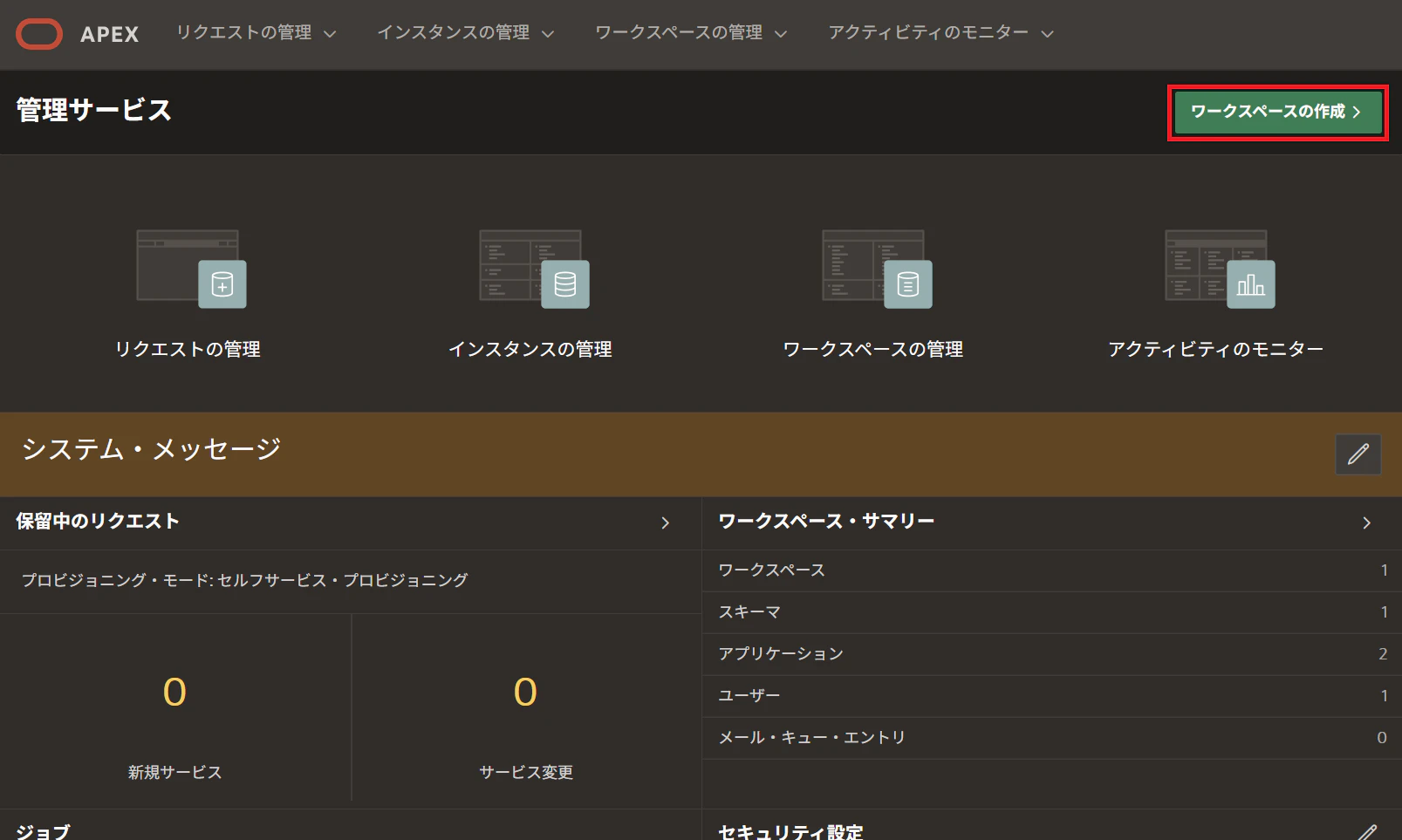Edit セキュリティ設定 with pencil icon
Viewport: 1402px width, 840px height.
point(1367,832)
